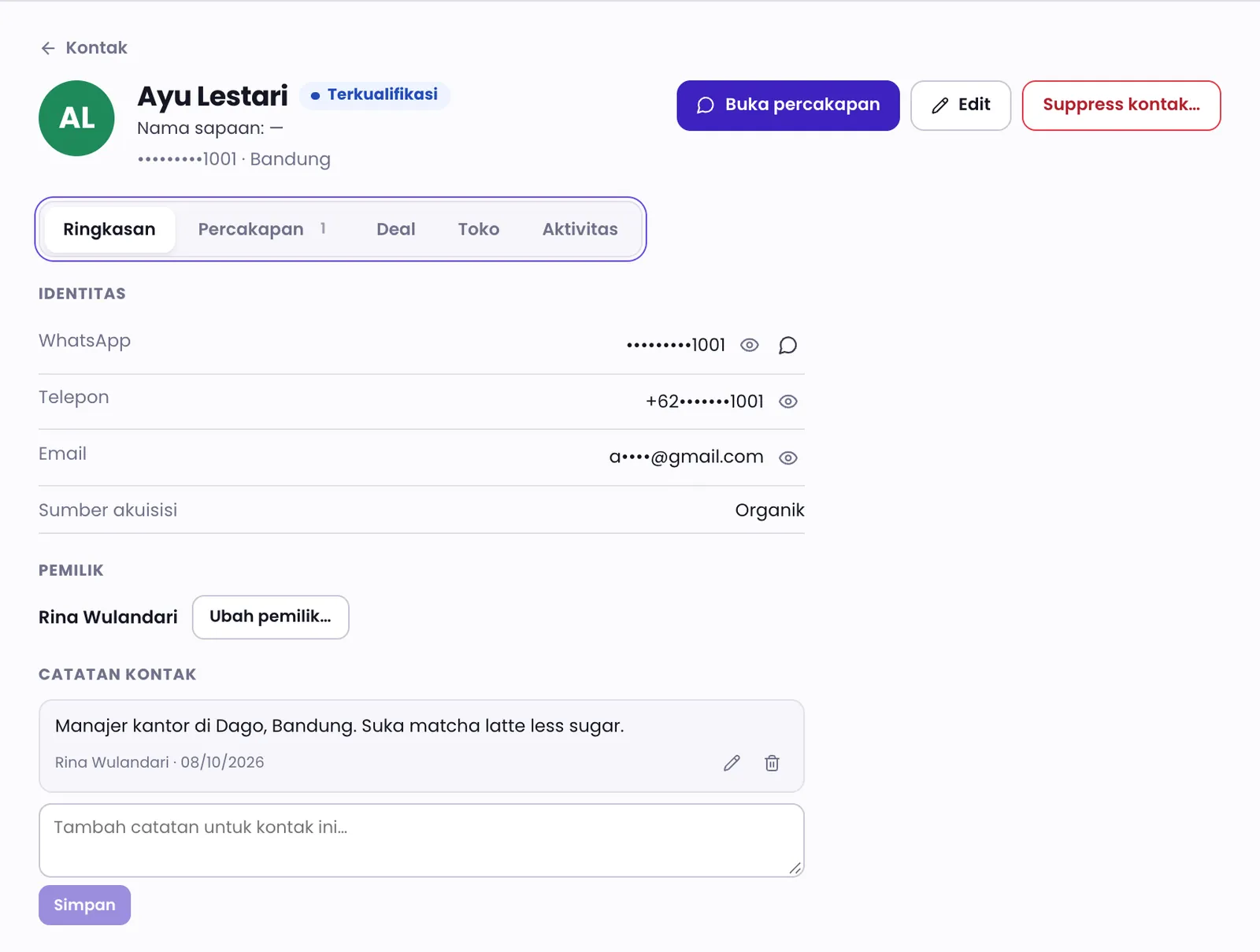This screenshot has width=1260, height=952.
Task: Edit the Manajer kantor note pencil icon
Action: pyautogui.click(x=732, y=763)
